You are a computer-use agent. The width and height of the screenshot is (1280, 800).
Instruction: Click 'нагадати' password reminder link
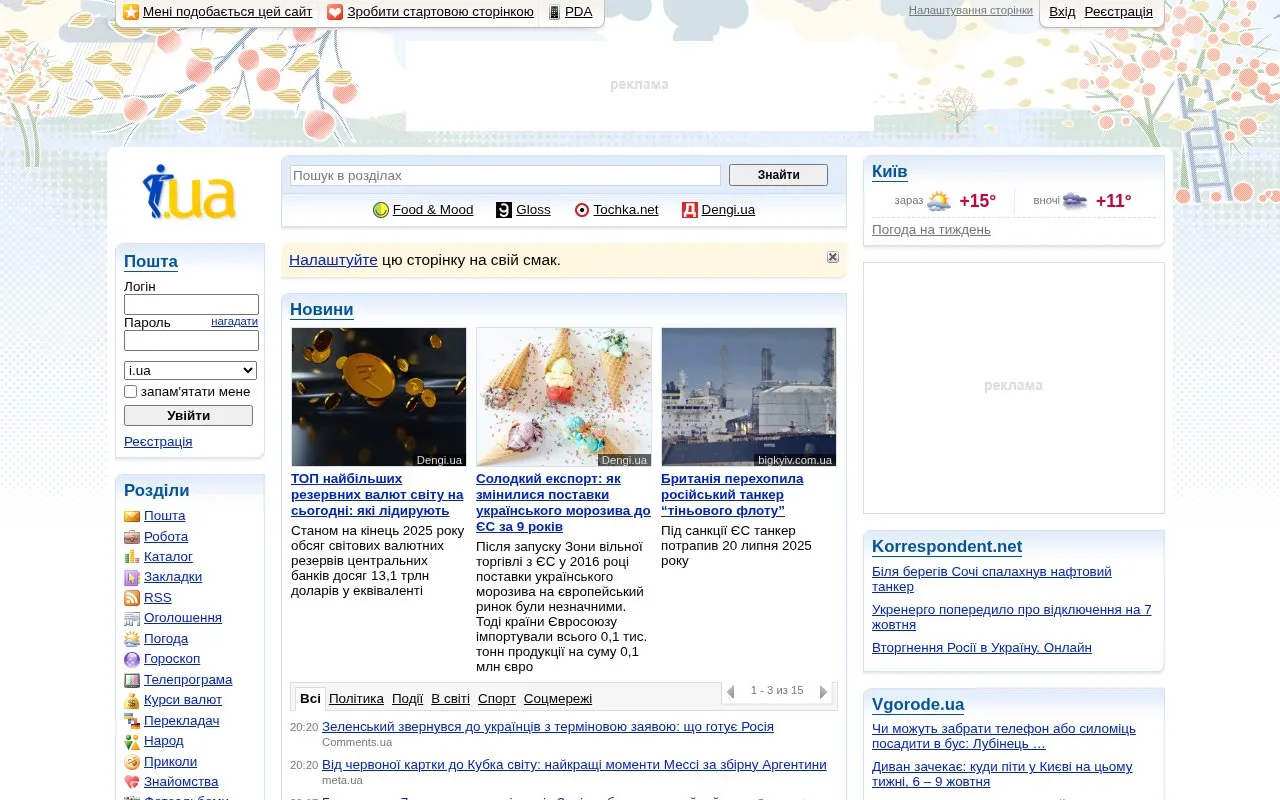point(234,321)
